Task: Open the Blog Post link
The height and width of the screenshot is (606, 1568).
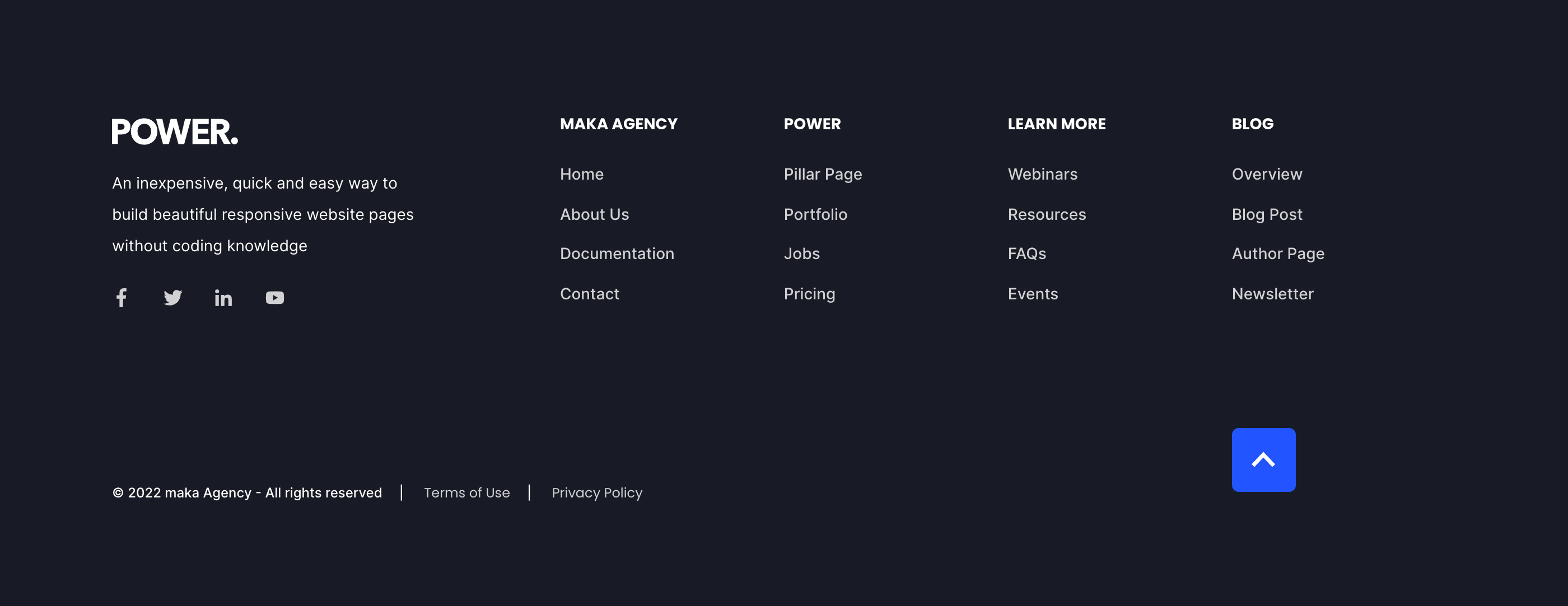Action: tap(1267, 214)
